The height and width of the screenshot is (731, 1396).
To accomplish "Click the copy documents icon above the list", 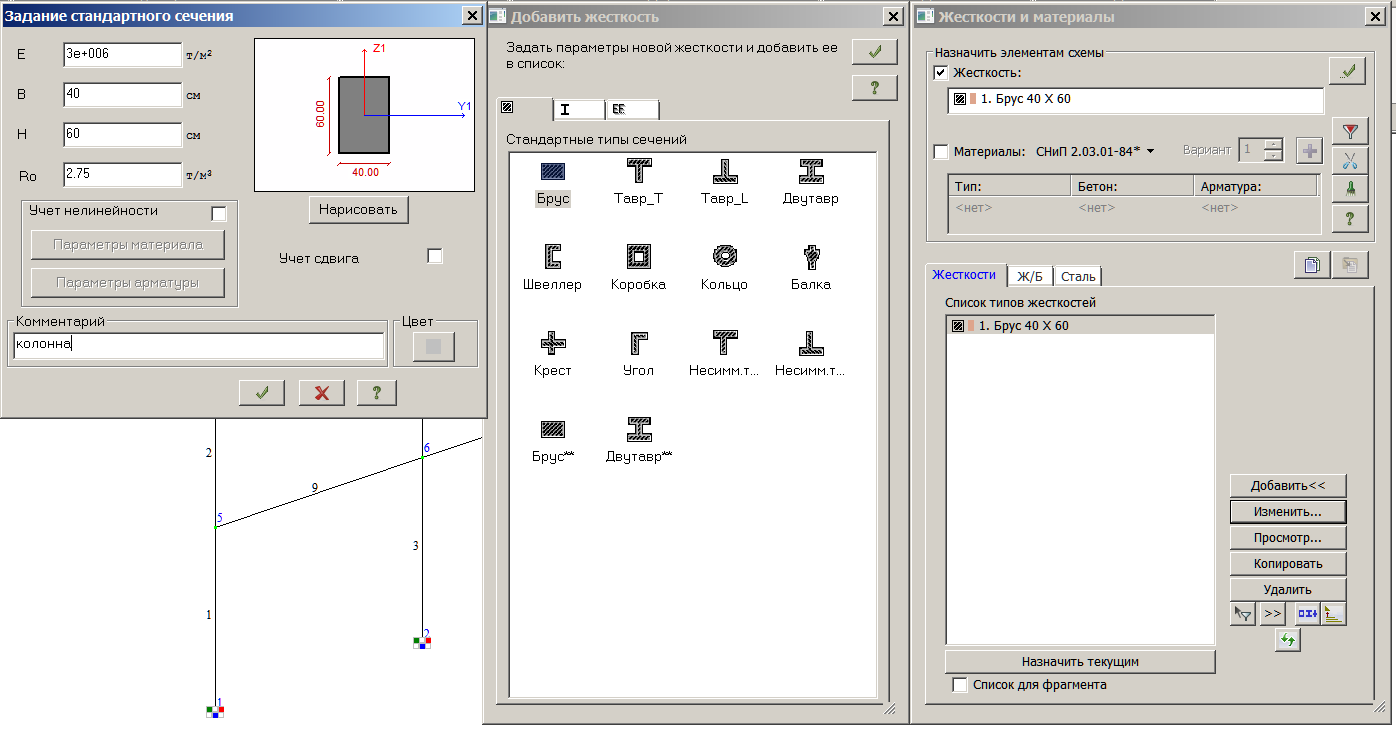I will (x=1311, y=265).
